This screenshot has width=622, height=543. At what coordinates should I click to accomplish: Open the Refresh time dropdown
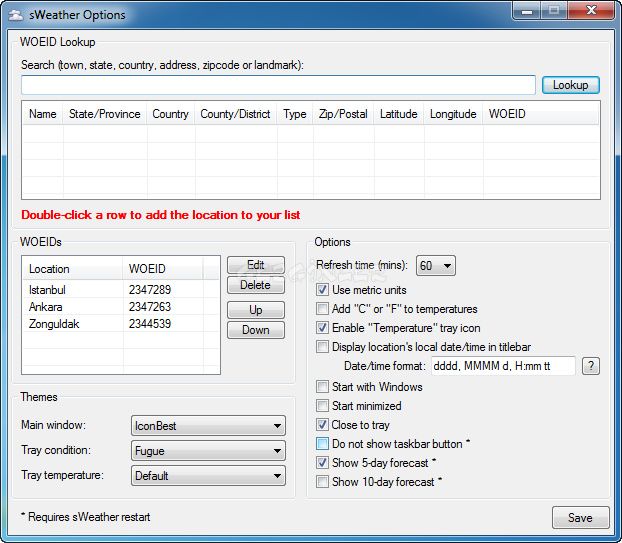[436, 265]
